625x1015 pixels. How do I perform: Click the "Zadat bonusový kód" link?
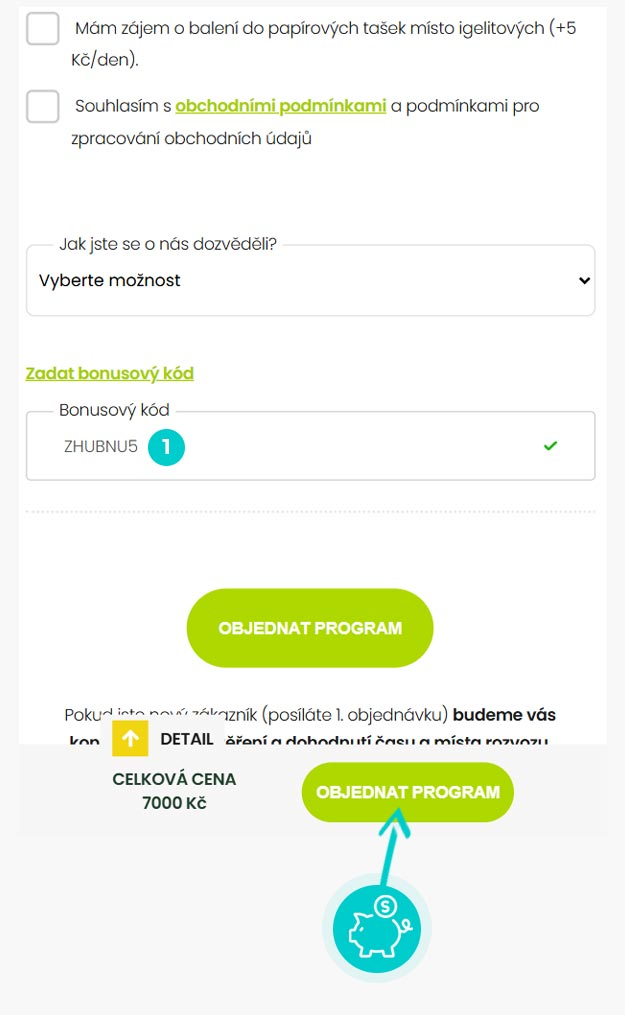[x=109, y=373]
